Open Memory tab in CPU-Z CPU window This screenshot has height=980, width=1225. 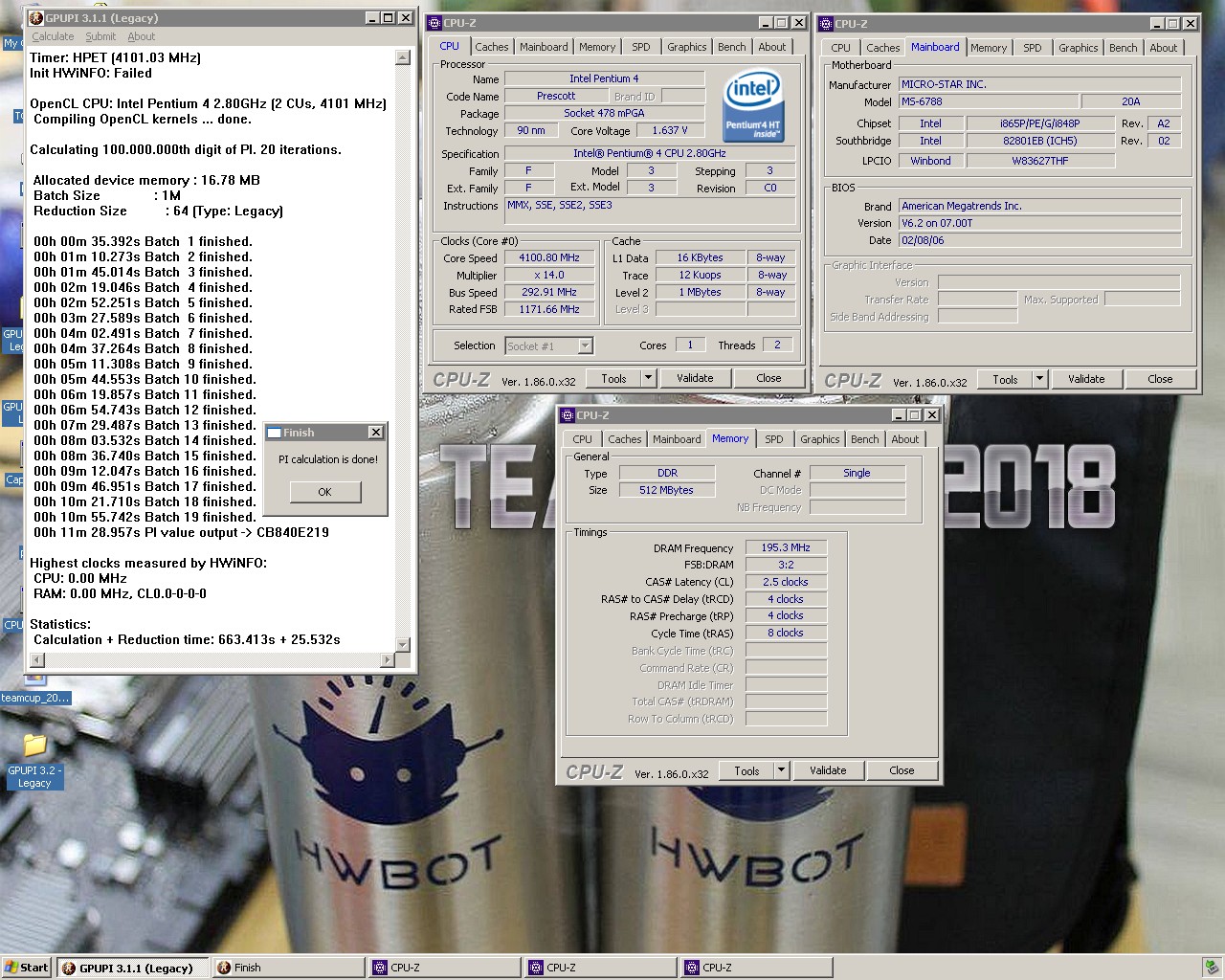(x=597, y=47)
